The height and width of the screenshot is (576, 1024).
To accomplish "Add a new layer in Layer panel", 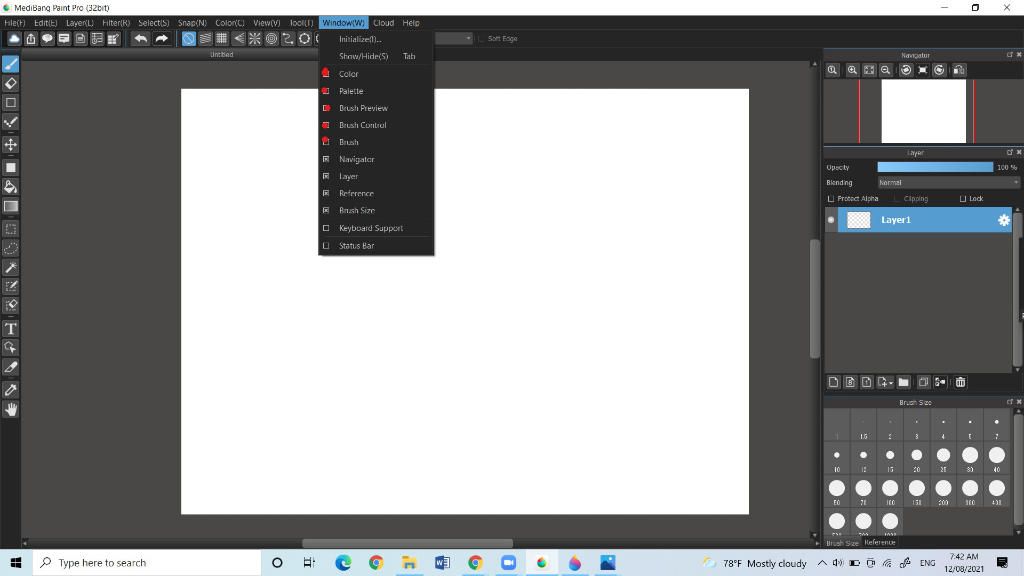I will pos(833,382).
